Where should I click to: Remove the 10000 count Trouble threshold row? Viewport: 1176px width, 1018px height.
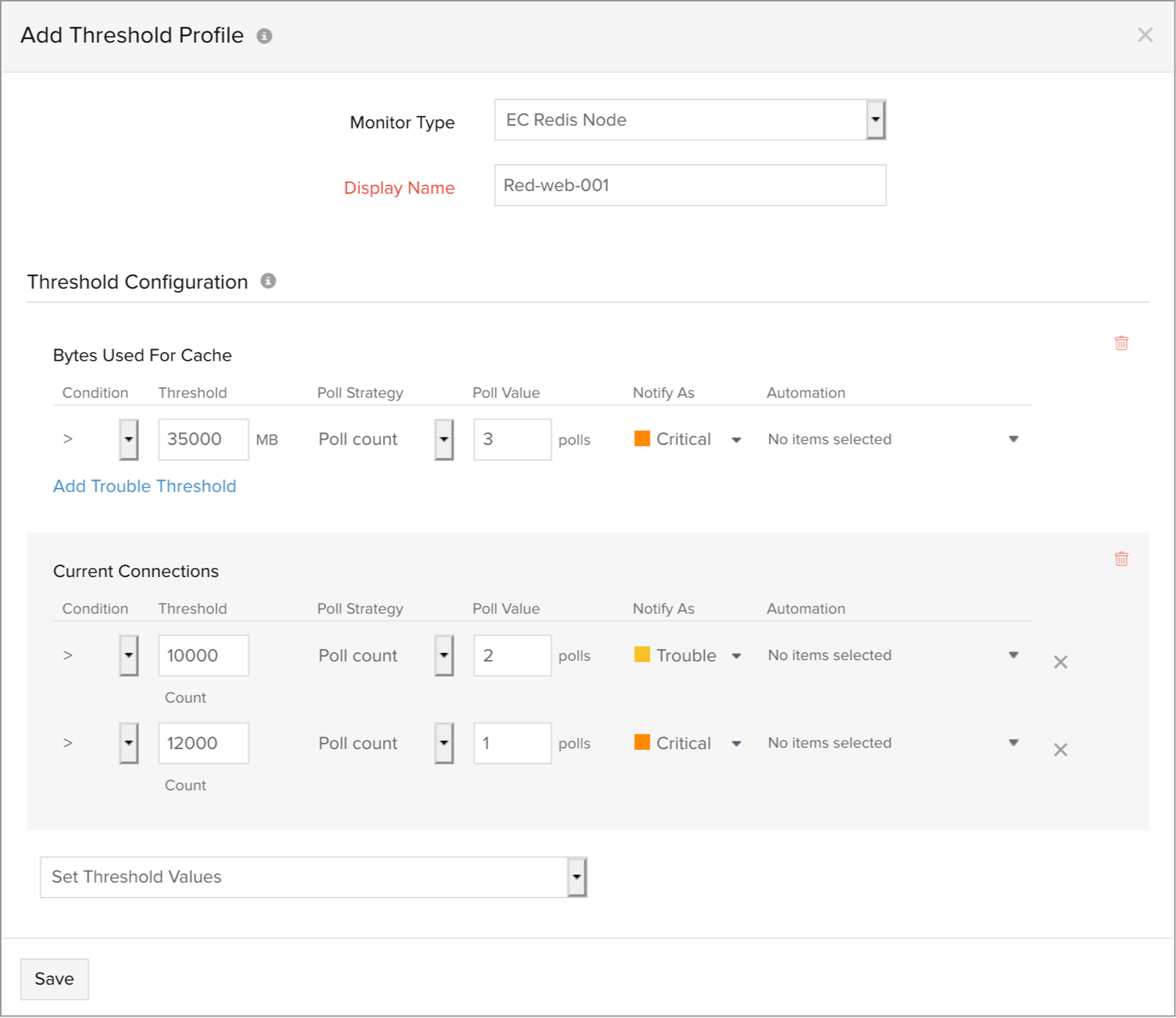[1061, 662]
